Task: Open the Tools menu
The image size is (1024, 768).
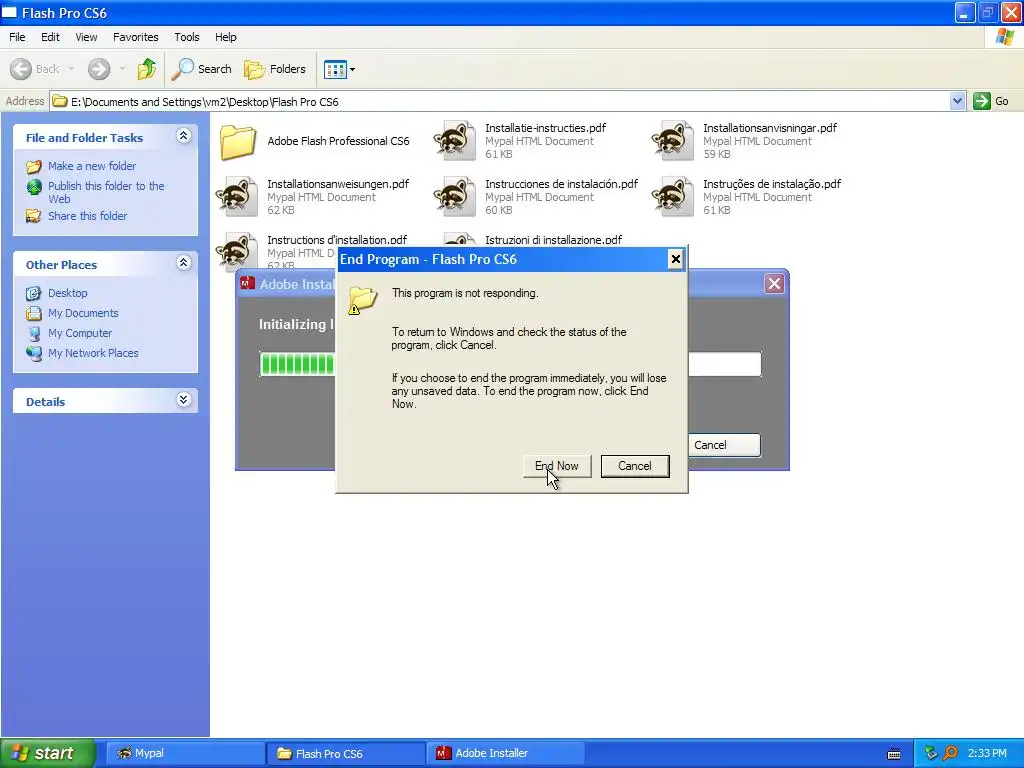Action: [x=187, y=37]
